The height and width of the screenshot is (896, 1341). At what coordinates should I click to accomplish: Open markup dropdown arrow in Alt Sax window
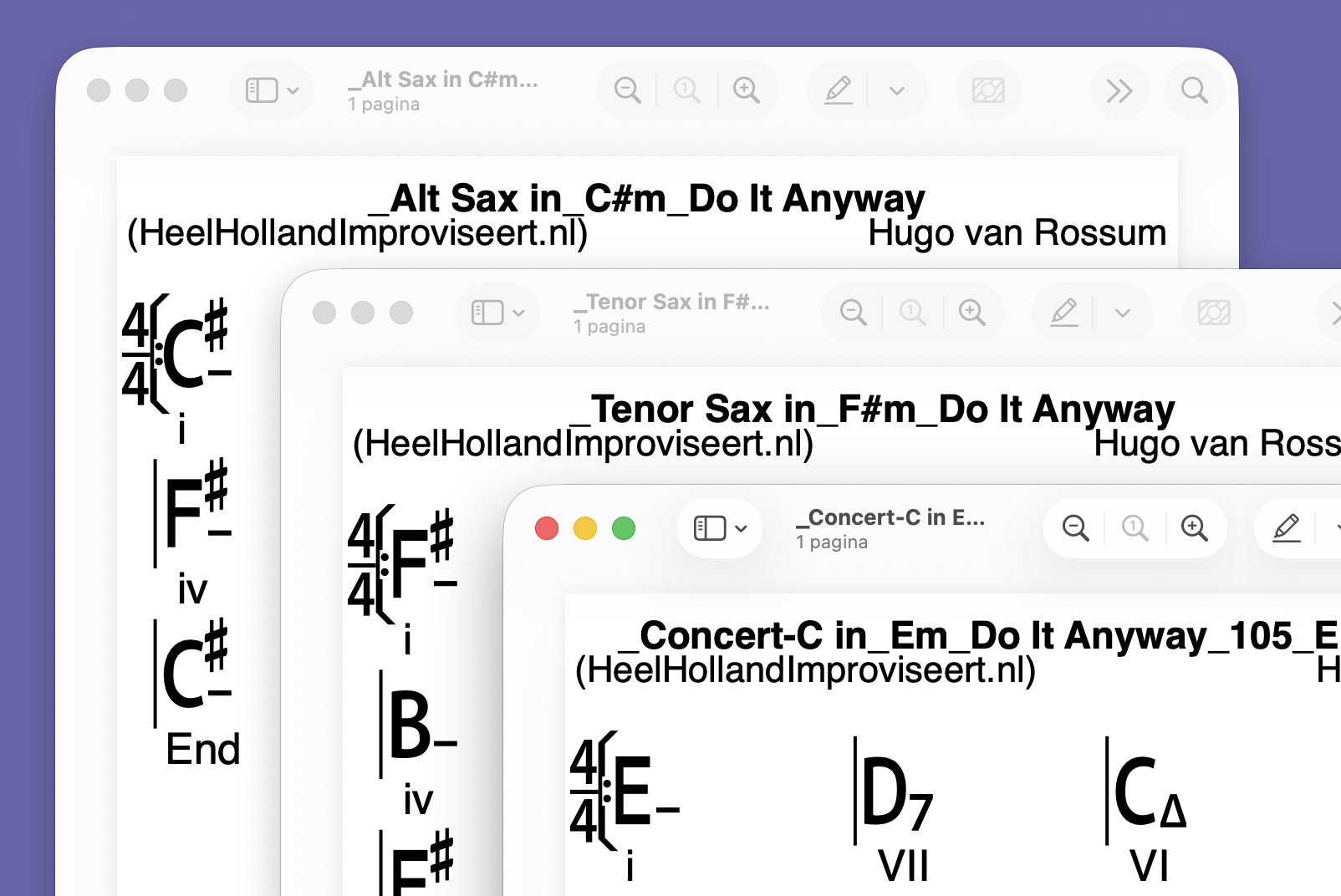pyautogui.click(x=897, y=90)
